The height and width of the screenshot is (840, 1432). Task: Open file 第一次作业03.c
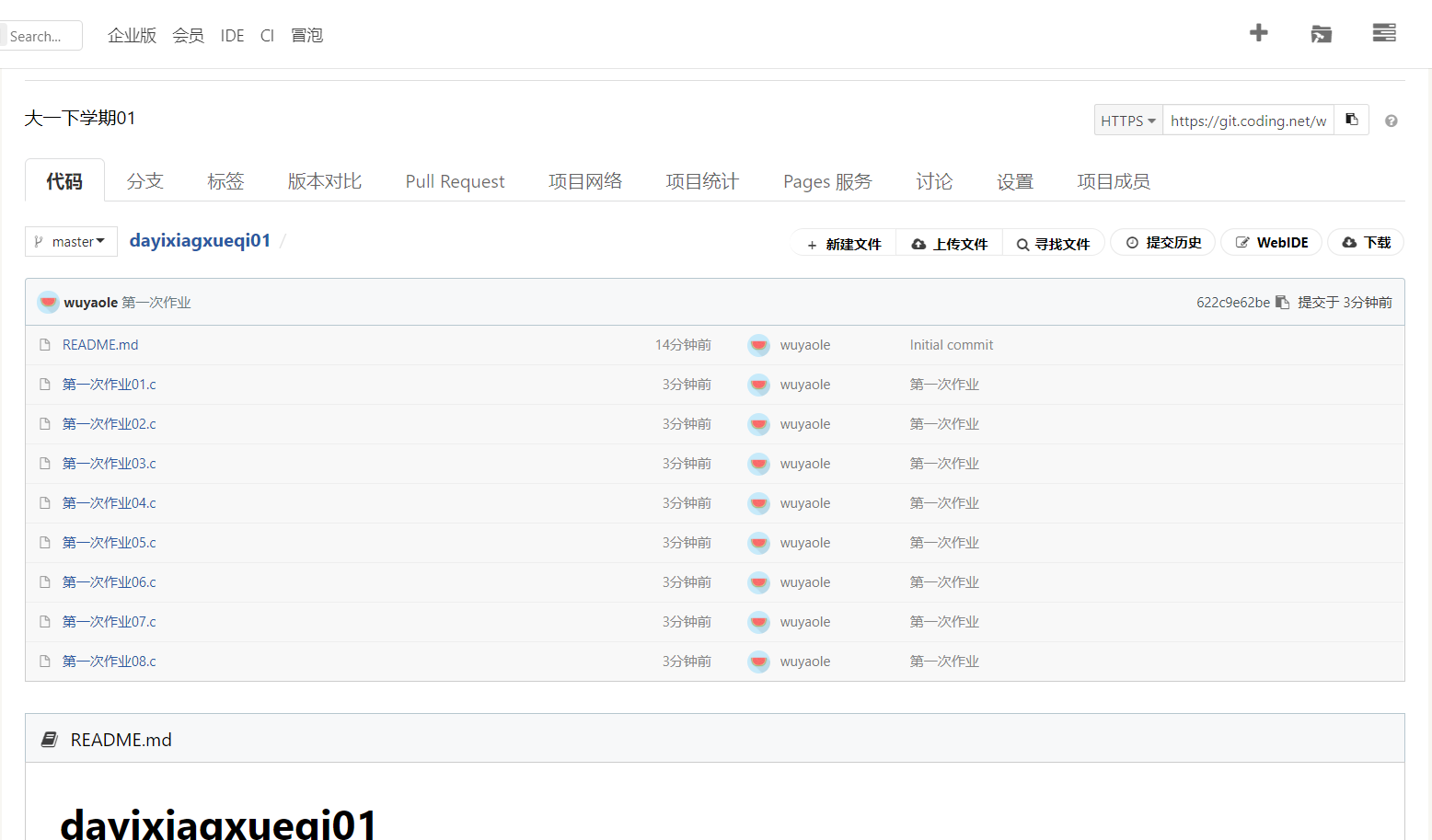110,464
